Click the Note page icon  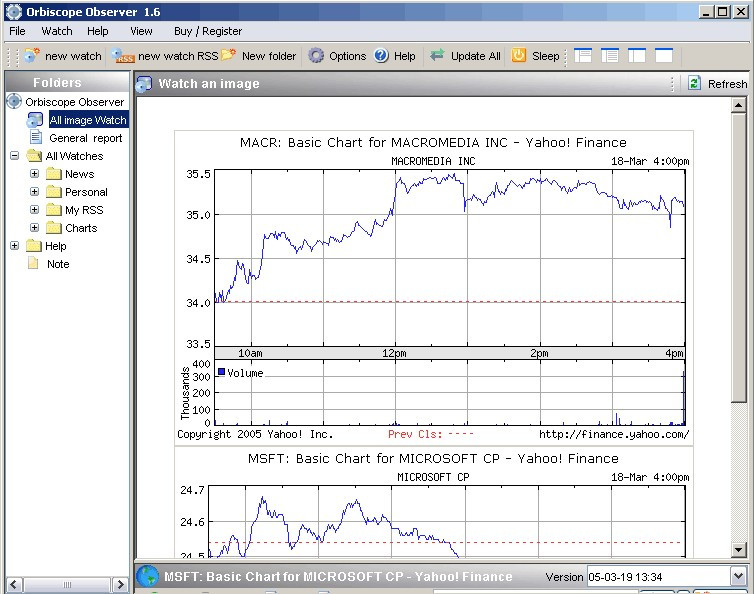click(x=33, y=263)
